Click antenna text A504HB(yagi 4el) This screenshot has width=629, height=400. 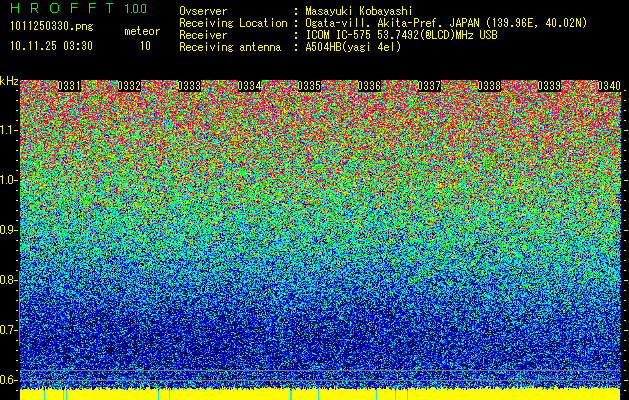point(353,47)
